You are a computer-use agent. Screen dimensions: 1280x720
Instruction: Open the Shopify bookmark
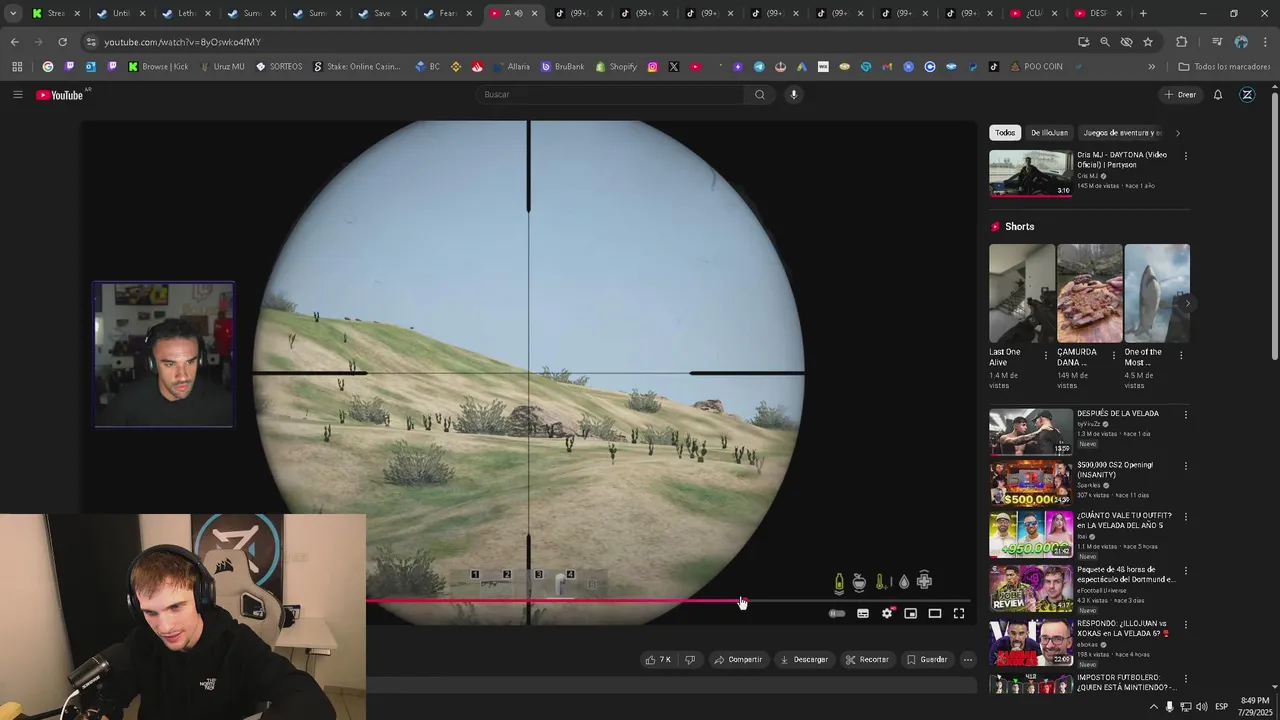coord(616,67)
